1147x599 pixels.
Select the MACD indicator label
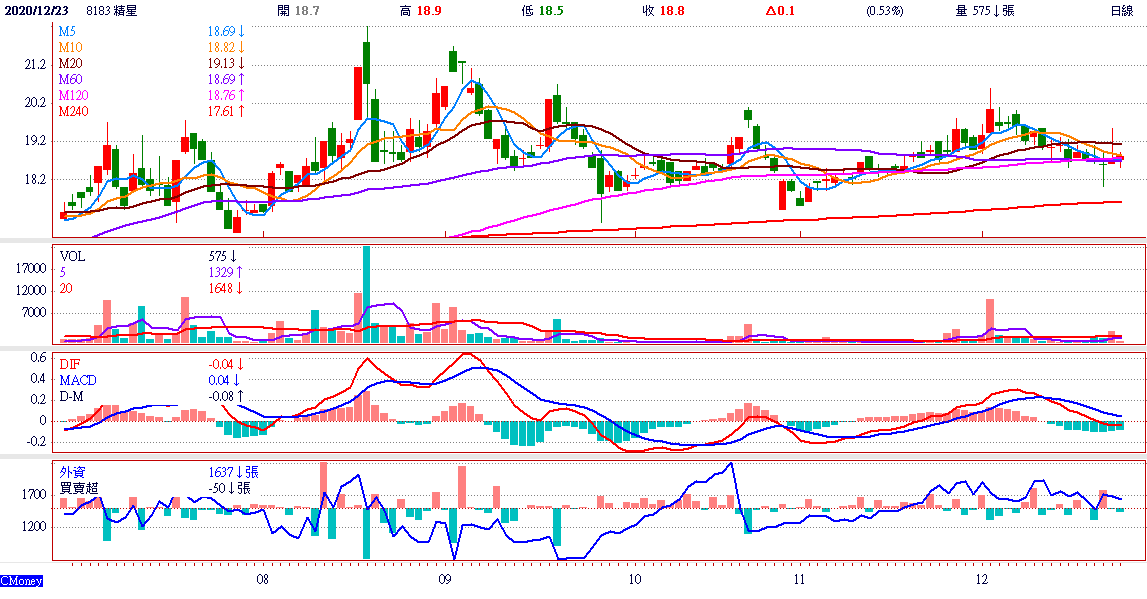(77, 380)
